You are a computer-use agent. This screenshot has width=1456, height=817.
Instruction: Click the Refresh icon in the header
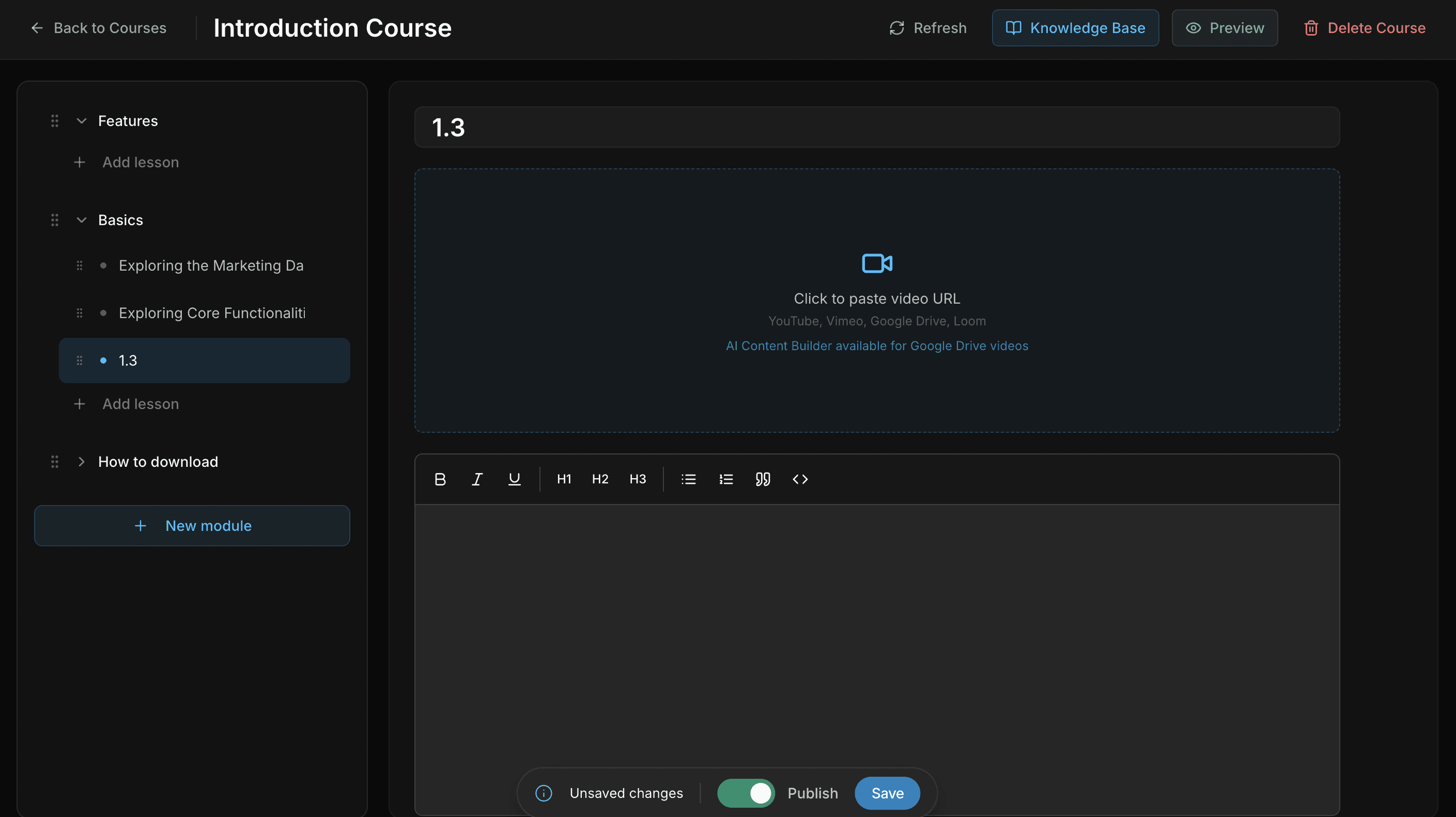point(897,28)
